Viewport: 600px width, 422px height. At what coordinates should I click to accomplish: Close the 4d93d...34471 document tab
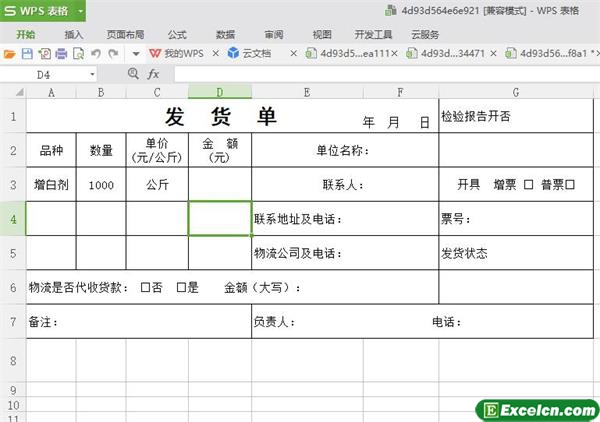[x=493, y=54]
